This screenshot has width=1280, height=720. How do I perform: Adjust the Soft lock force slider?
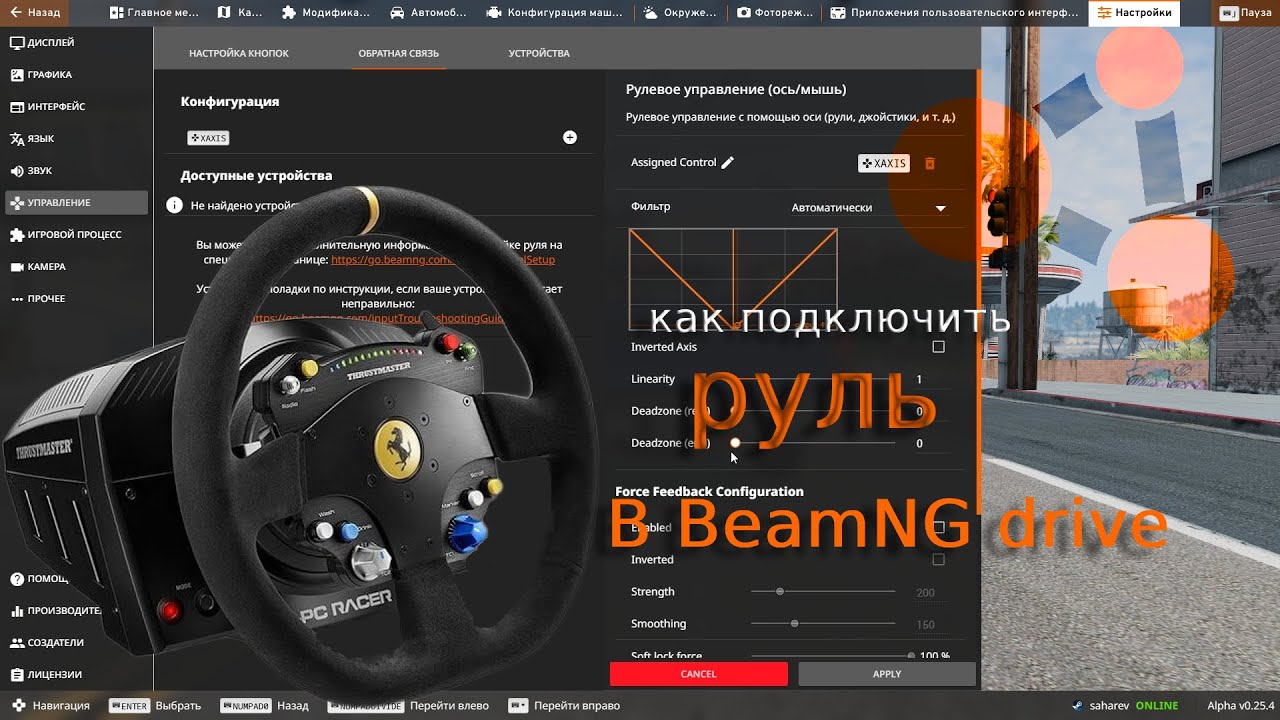[831, 656]
